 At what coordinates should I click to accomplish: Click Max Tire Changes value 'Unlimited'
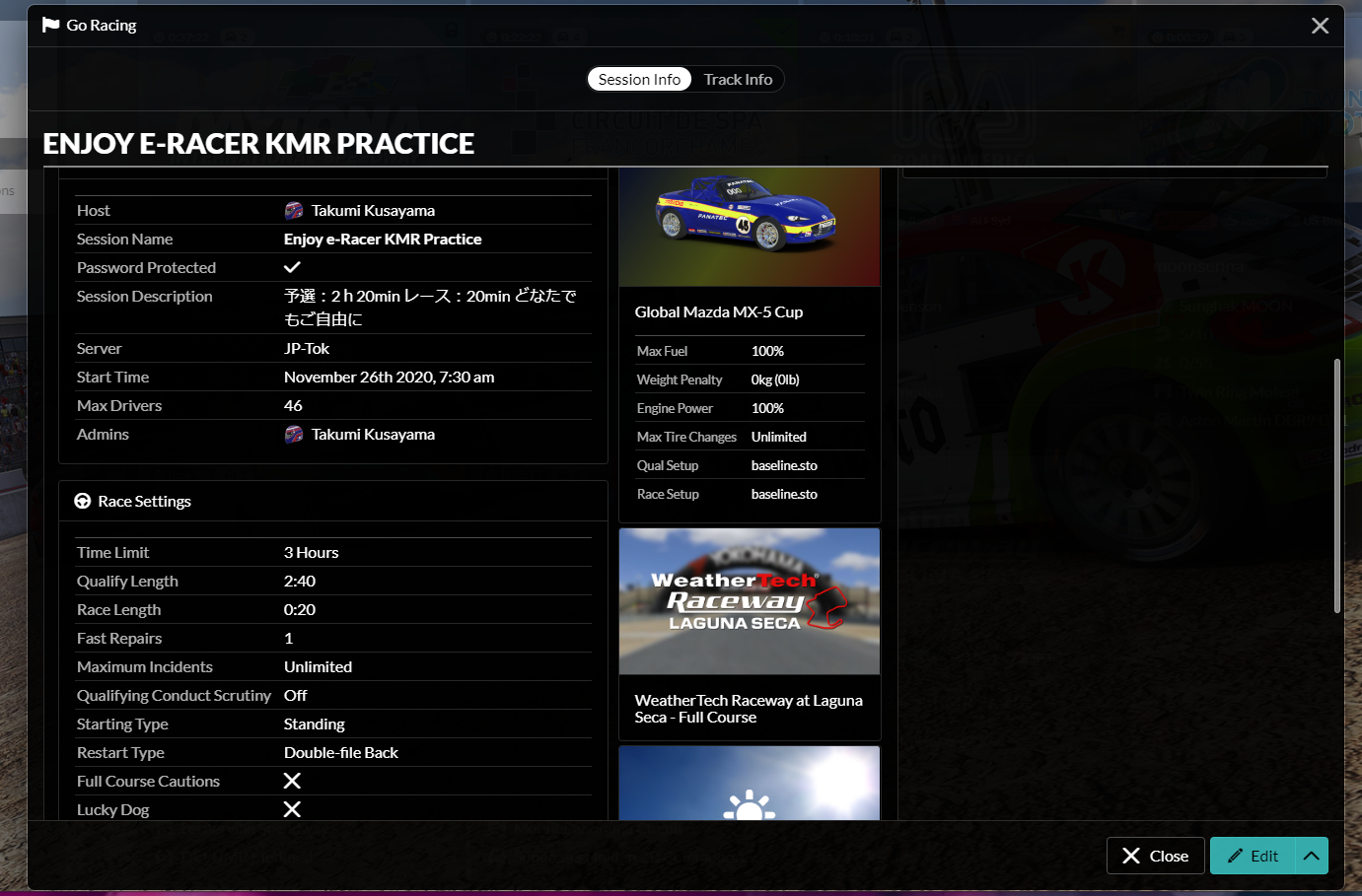tap(779, 437)
